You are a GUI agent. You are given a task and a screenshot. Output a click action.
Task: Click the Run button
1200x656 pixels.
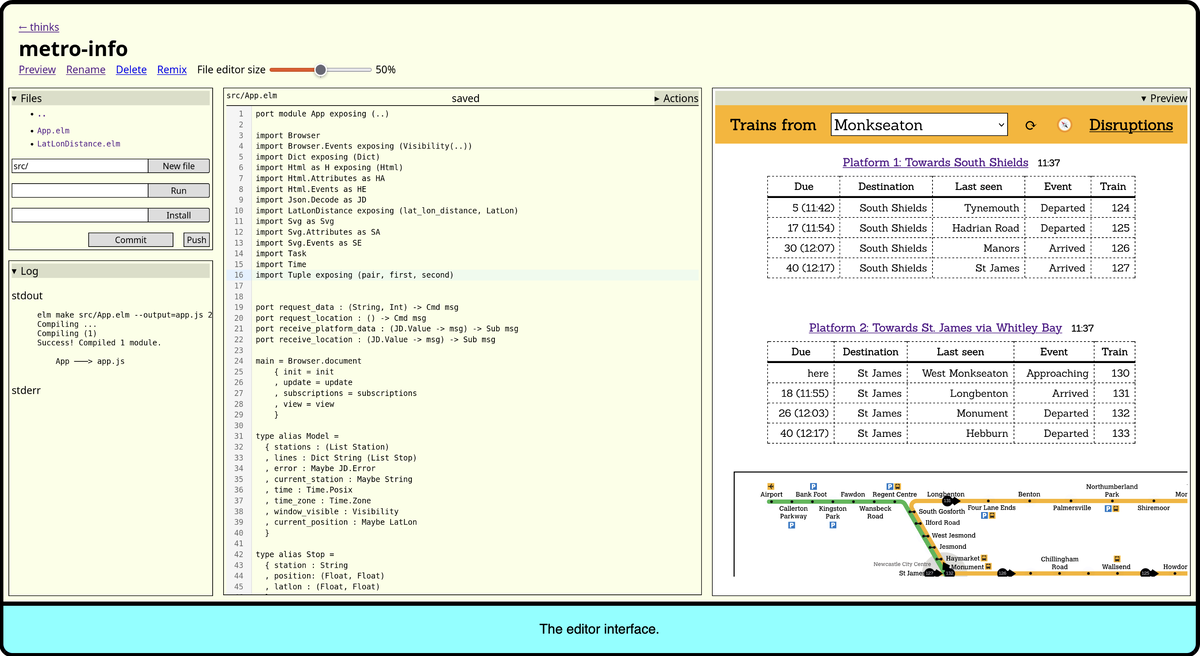(179, 190)
